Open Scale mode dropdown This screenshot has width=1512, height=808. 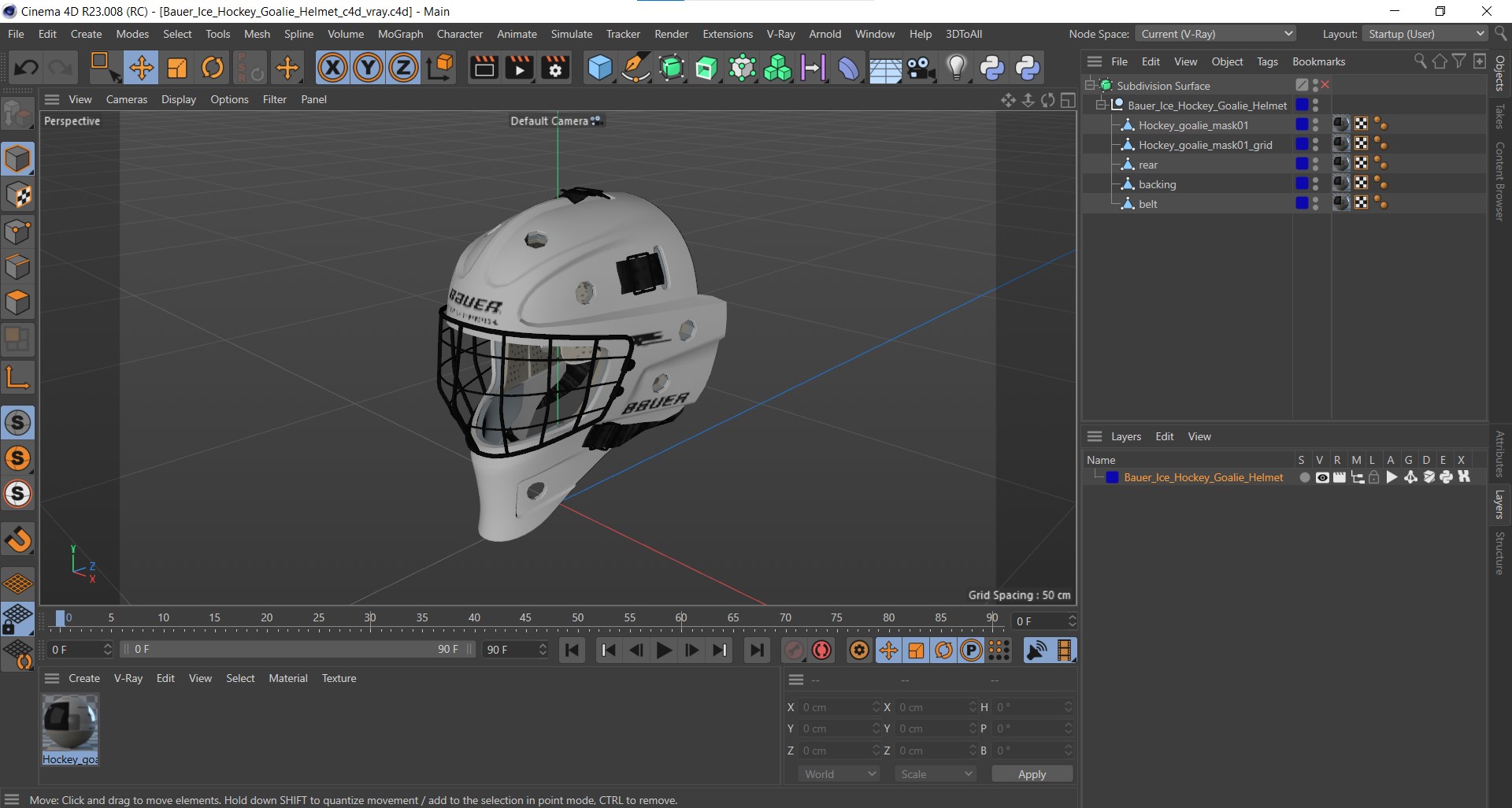coord(936,774)
